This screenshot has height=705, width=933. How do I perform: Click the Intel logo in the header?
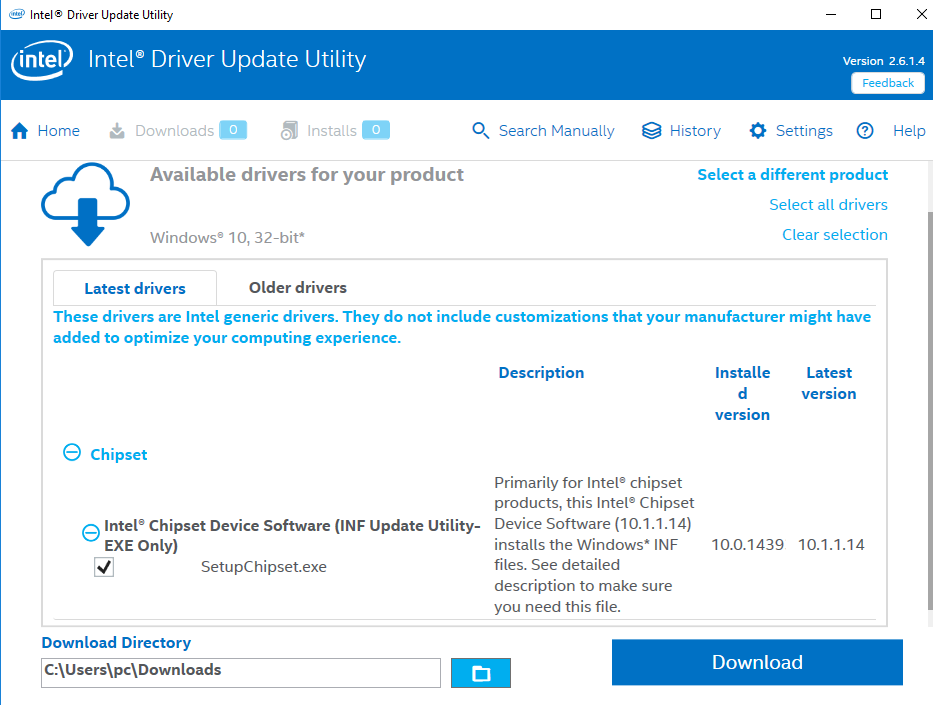pyautogui.click(x=42, y=59)
